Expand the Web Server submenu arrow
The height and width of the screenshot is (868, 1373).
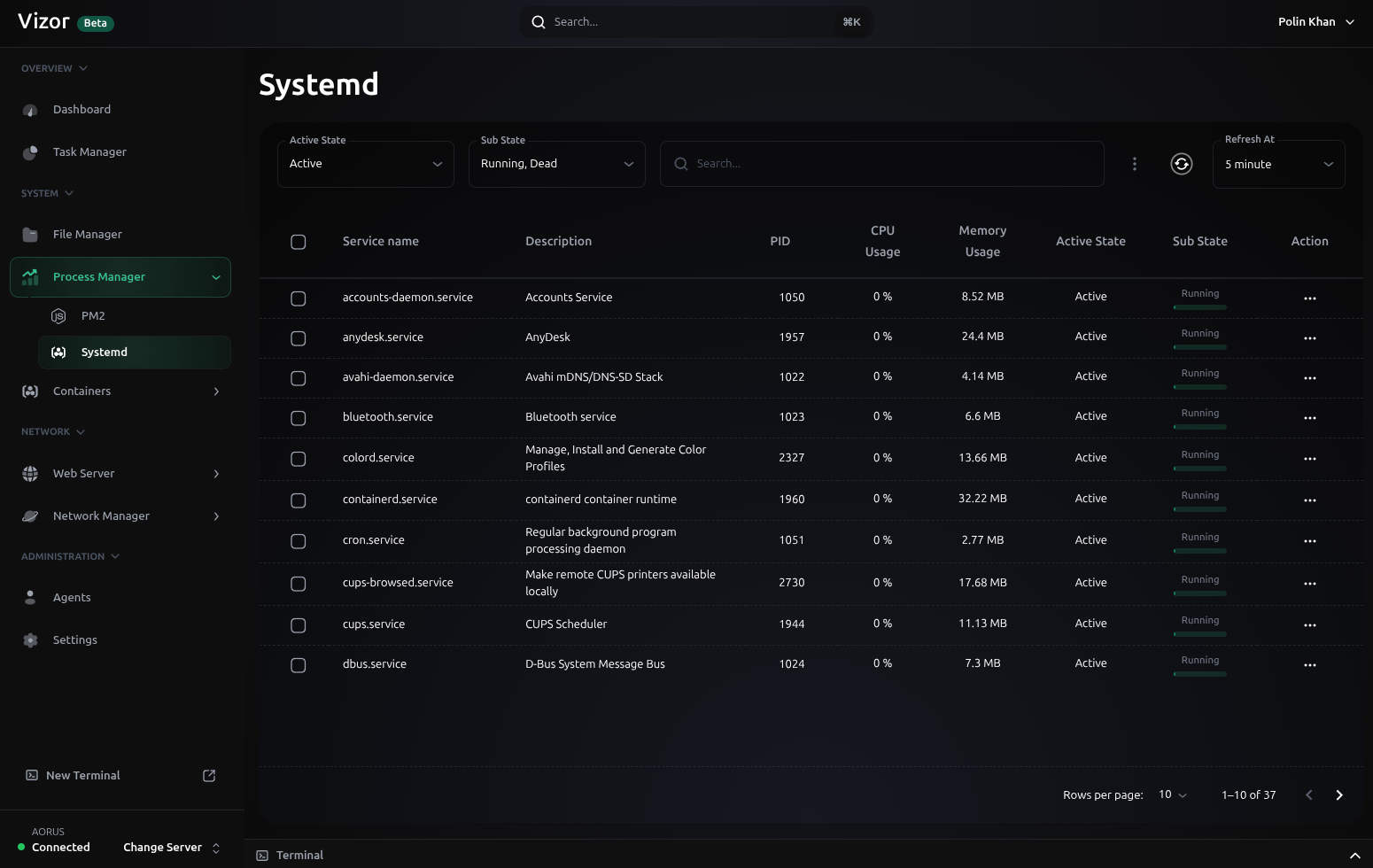tap(216, 474)
